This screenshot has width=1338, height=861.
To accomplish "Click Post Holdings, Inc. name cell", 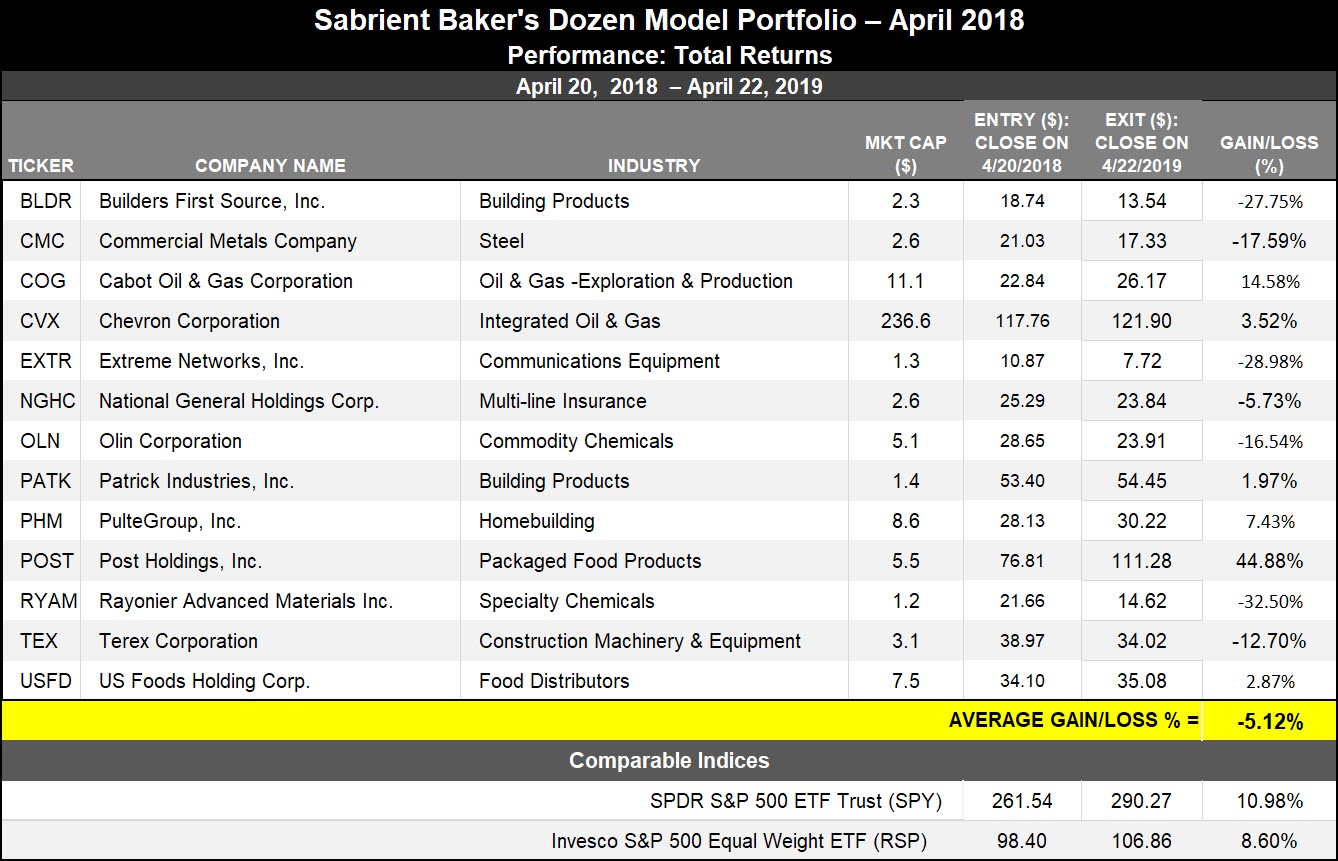I will tap(180, 561).
